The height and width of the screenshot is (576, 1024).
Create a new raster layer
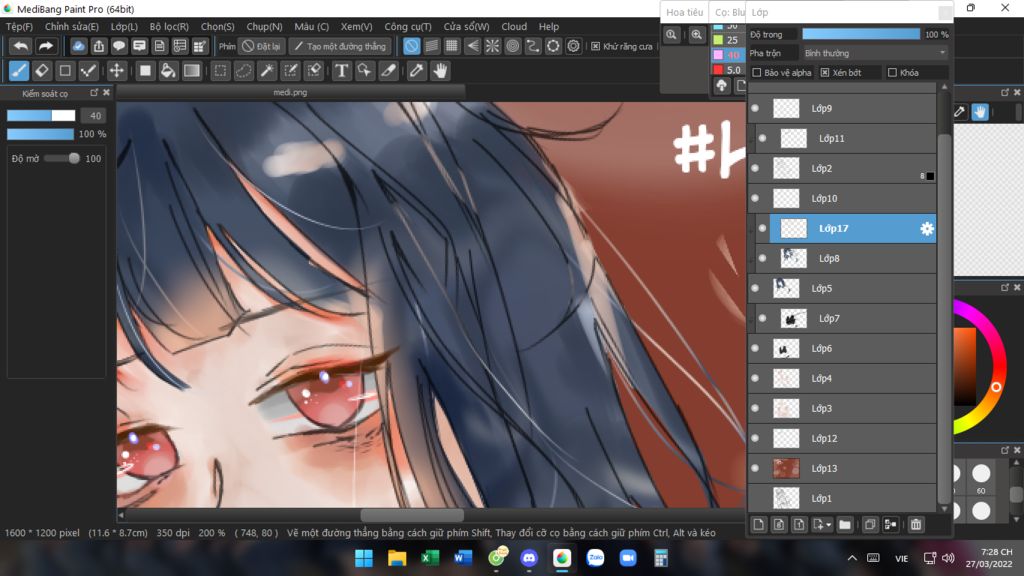[758, 524]
